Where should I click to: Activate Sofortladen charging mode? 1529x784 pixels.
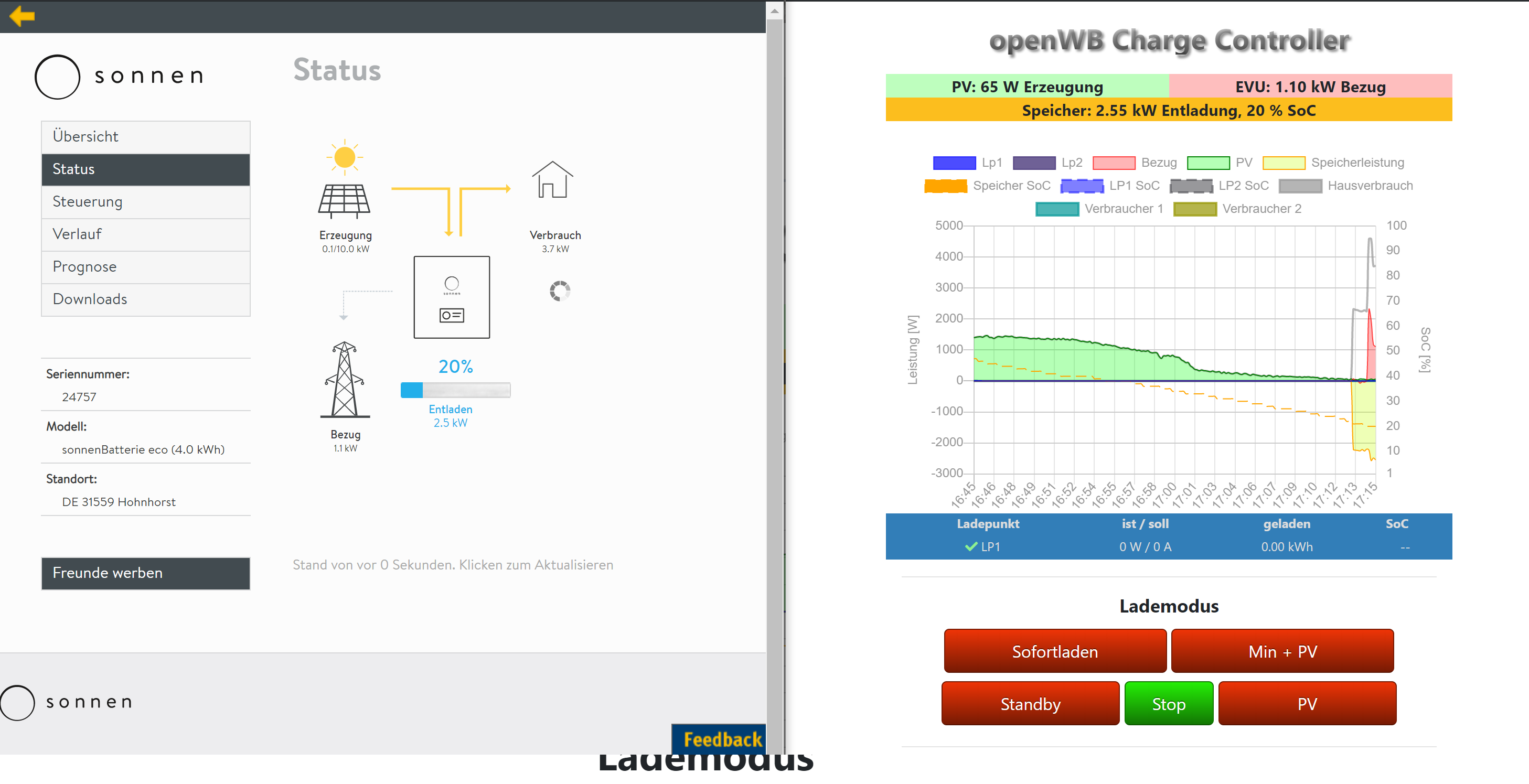point(1055,651)
